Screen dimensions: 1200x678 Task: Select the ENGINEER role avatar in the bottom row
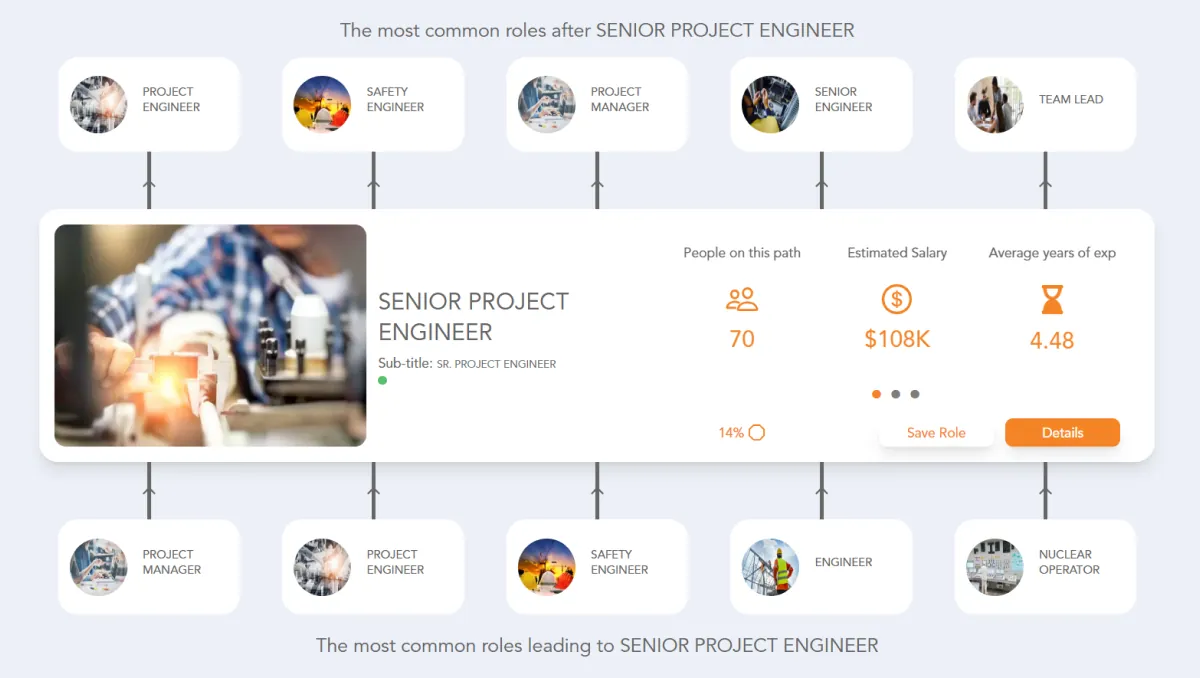[770, 566]
